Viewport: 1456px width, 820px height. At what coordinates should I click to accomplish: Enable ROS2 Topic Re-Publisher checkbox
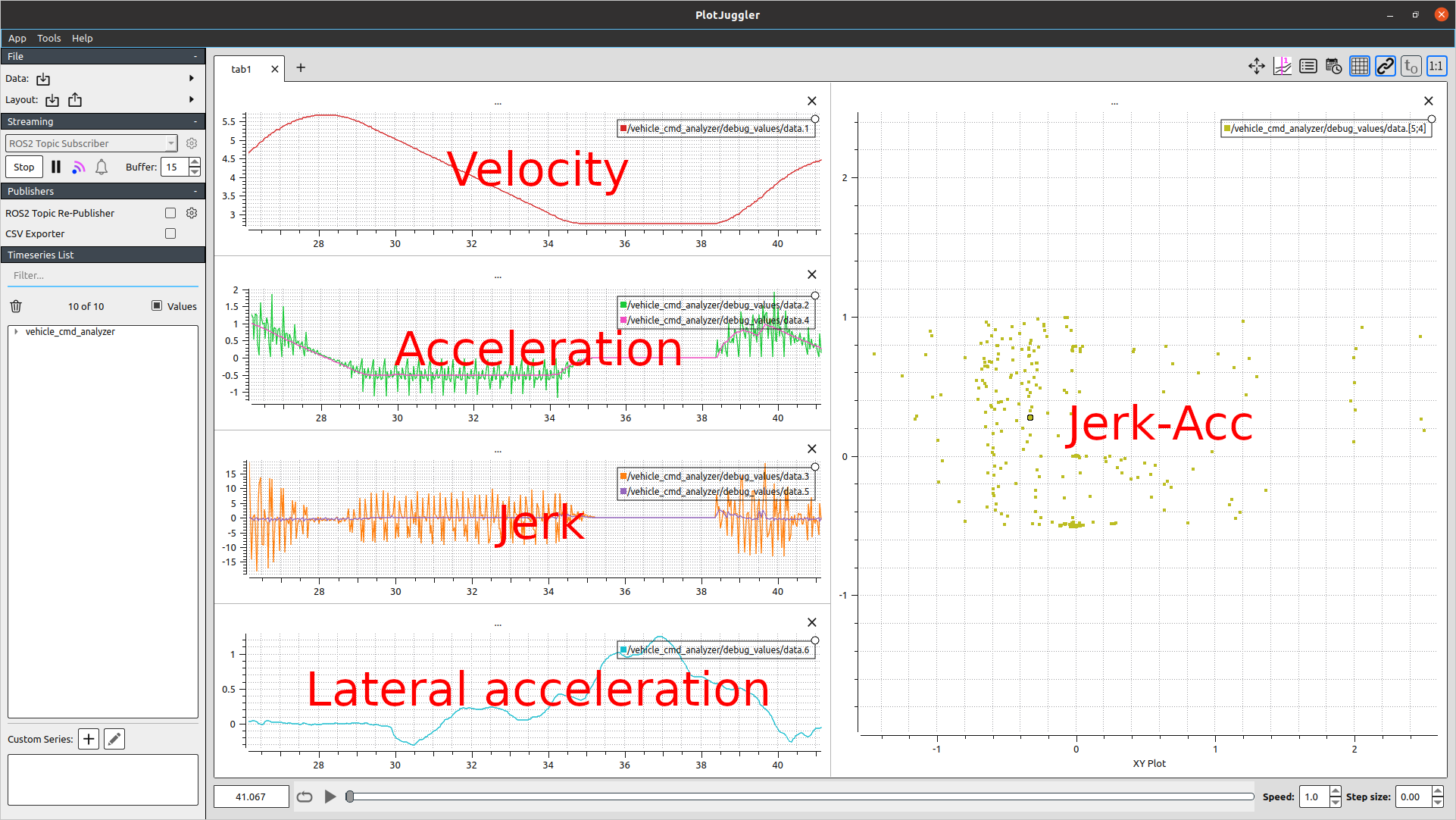coord(170,213)
